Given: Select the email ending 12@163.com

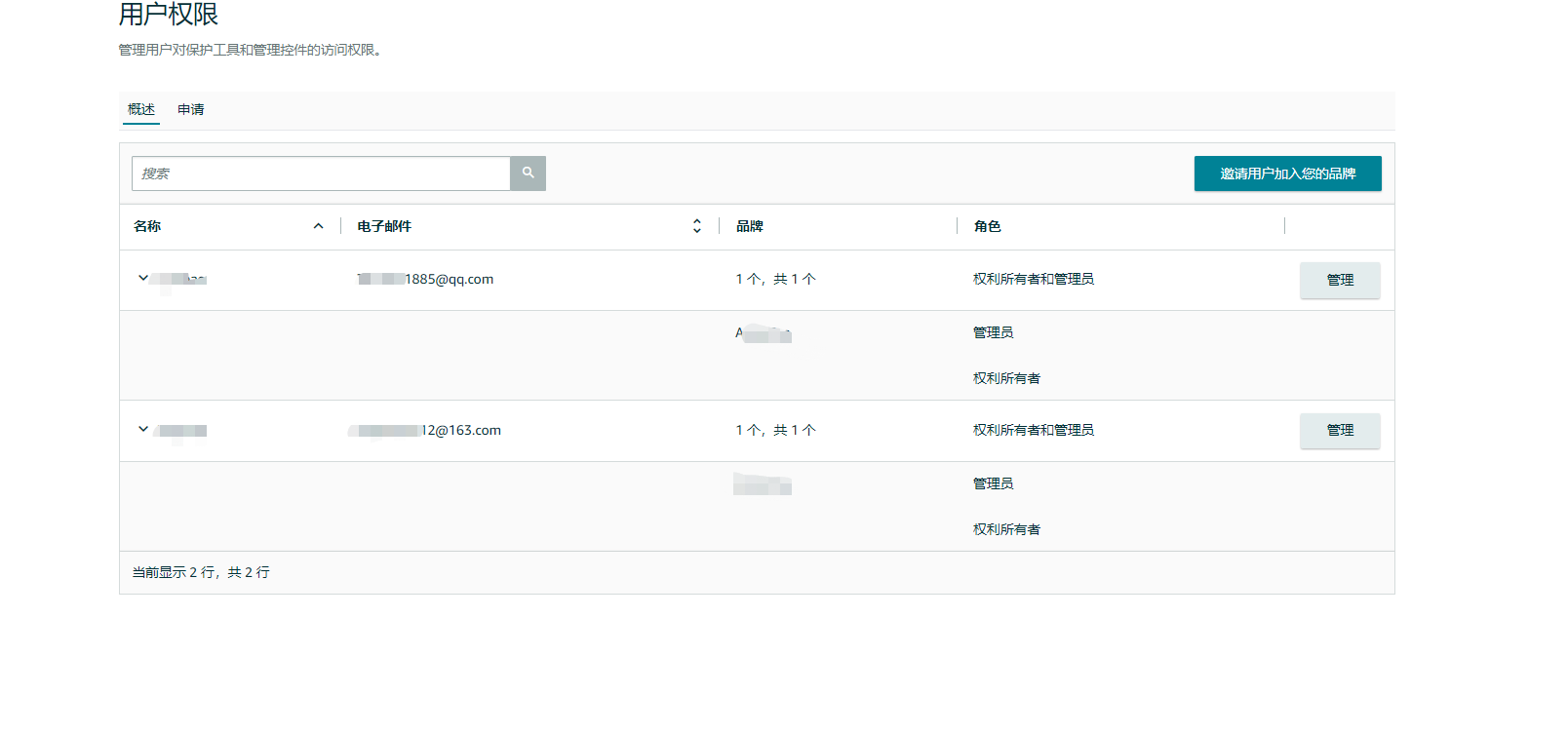Looking at the screenshot, I should tap(425, 430).
